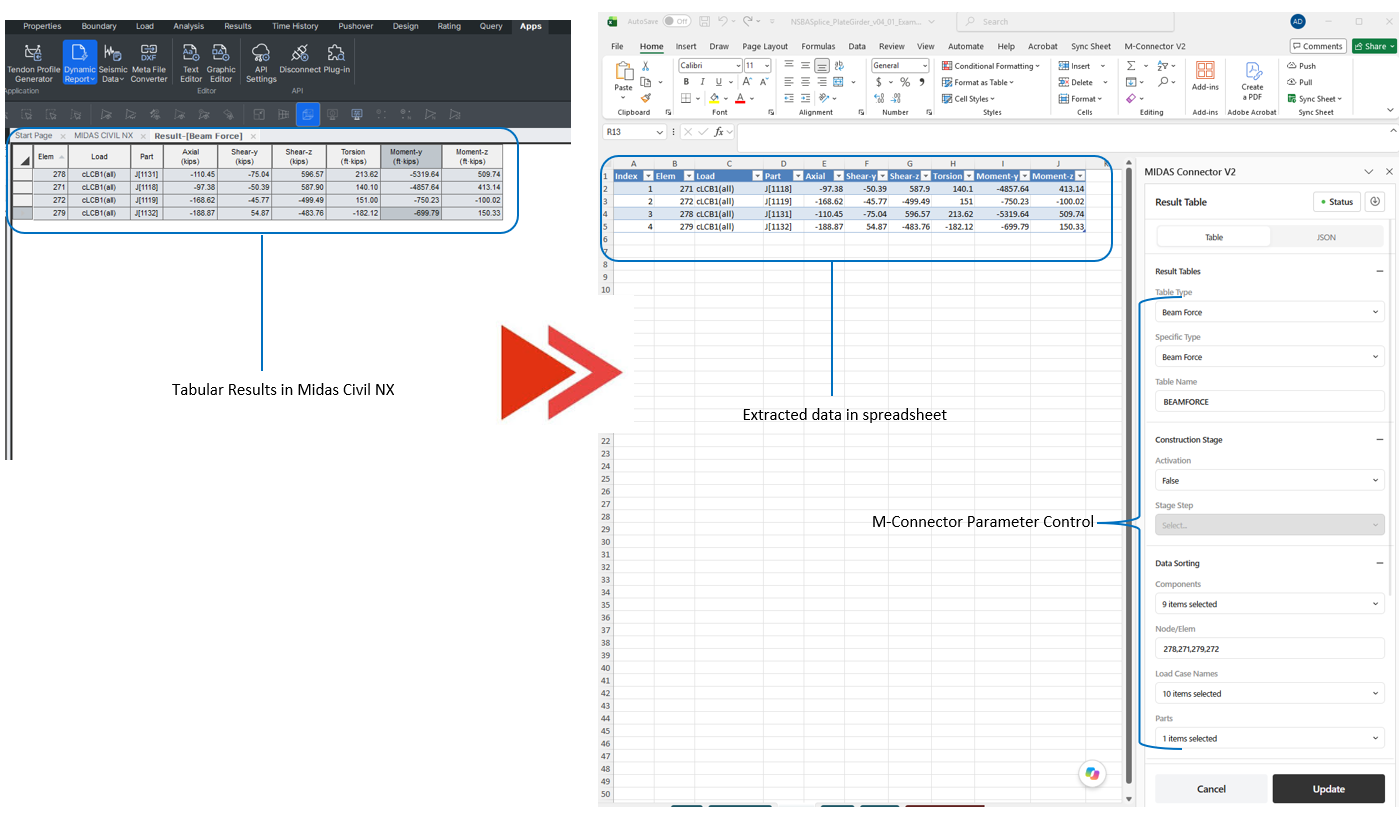Click Pull in the Sync Sheet group
1400x820 pixels.
(1300, 82)
